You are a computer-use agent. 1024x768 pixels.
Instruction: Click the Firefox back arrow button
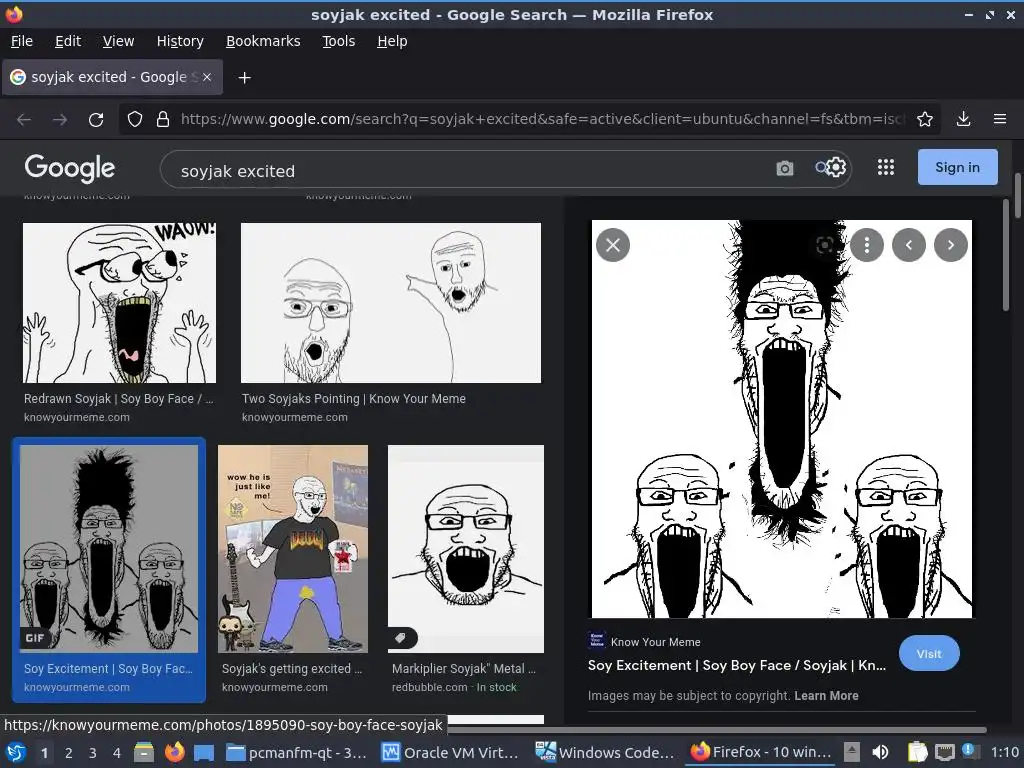tap(24, 120)
